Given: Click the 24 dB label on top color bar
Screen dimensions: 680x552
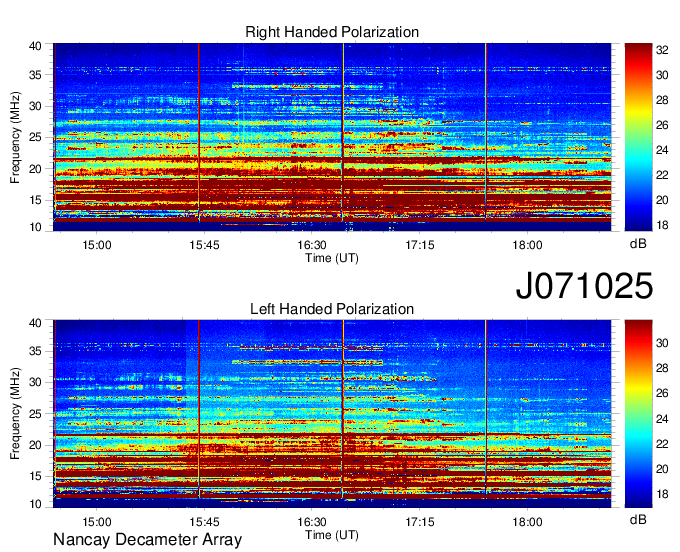Looking at the screenshot, I should point(662,150).
